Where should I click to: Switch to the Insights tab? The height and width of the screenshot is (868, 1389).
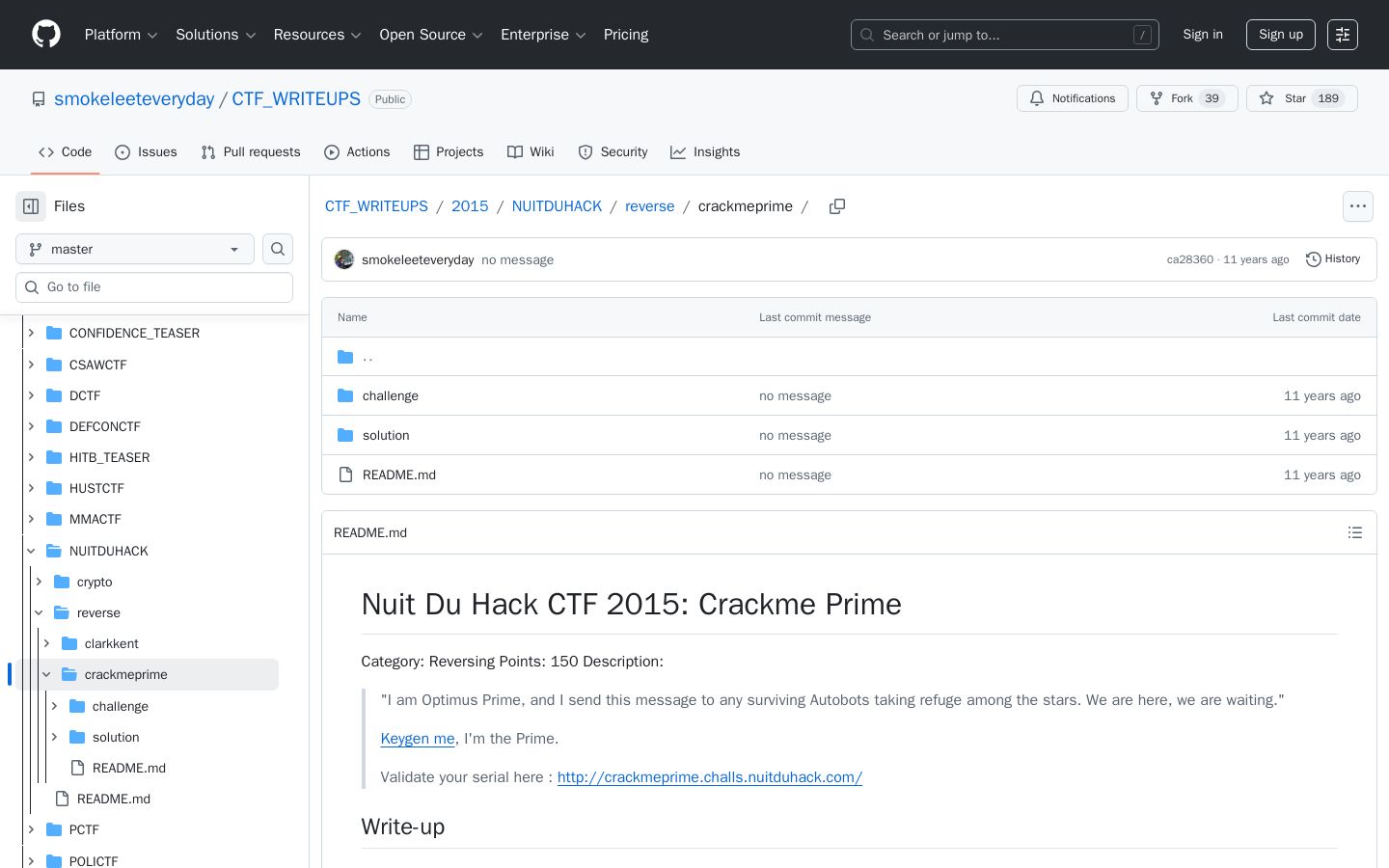coord(705,152)
